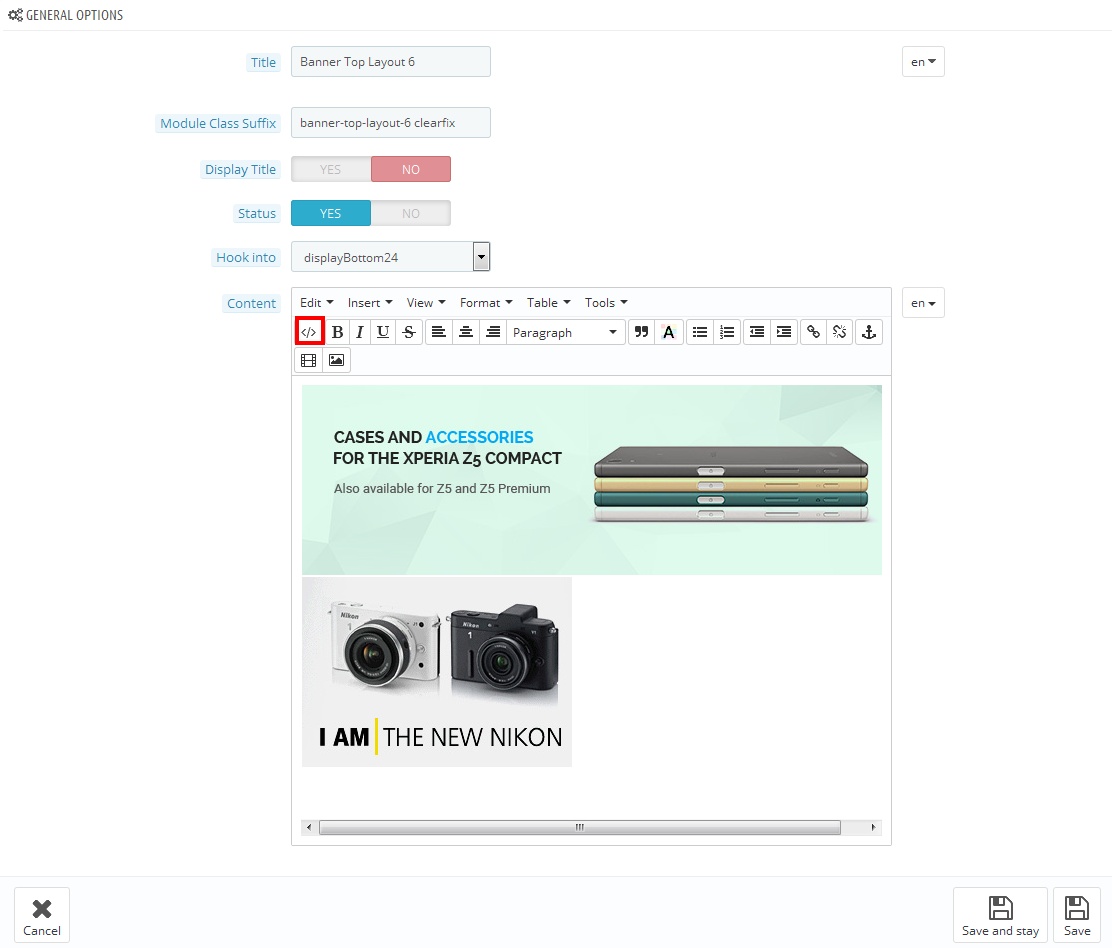Image resolution: width=1112 pixels, height=948 pixels.
Task: Click the Hook into label
Action: (245, 257)
